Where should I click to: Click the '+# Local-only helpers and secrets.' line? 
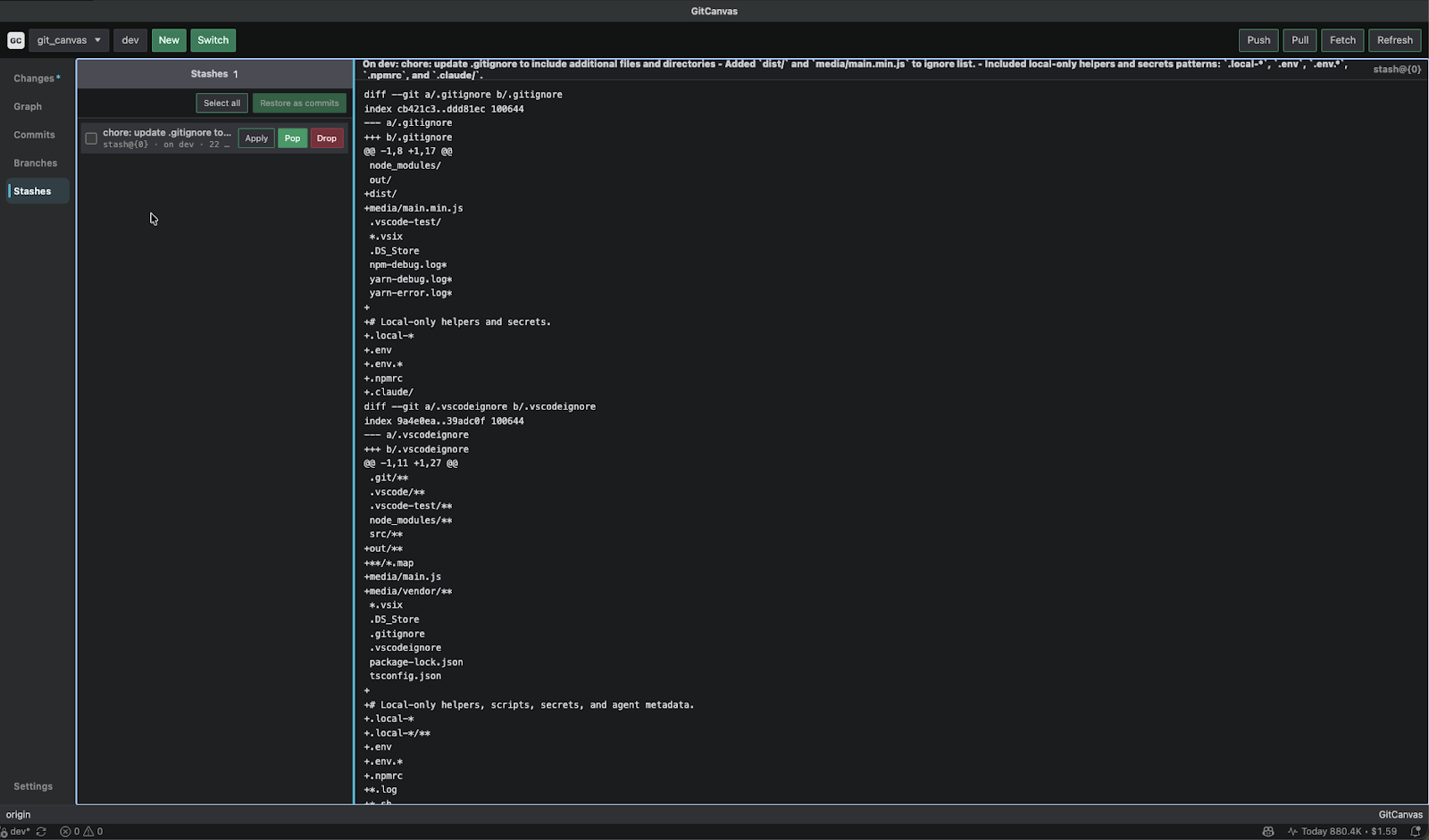(x=457, y=322)
